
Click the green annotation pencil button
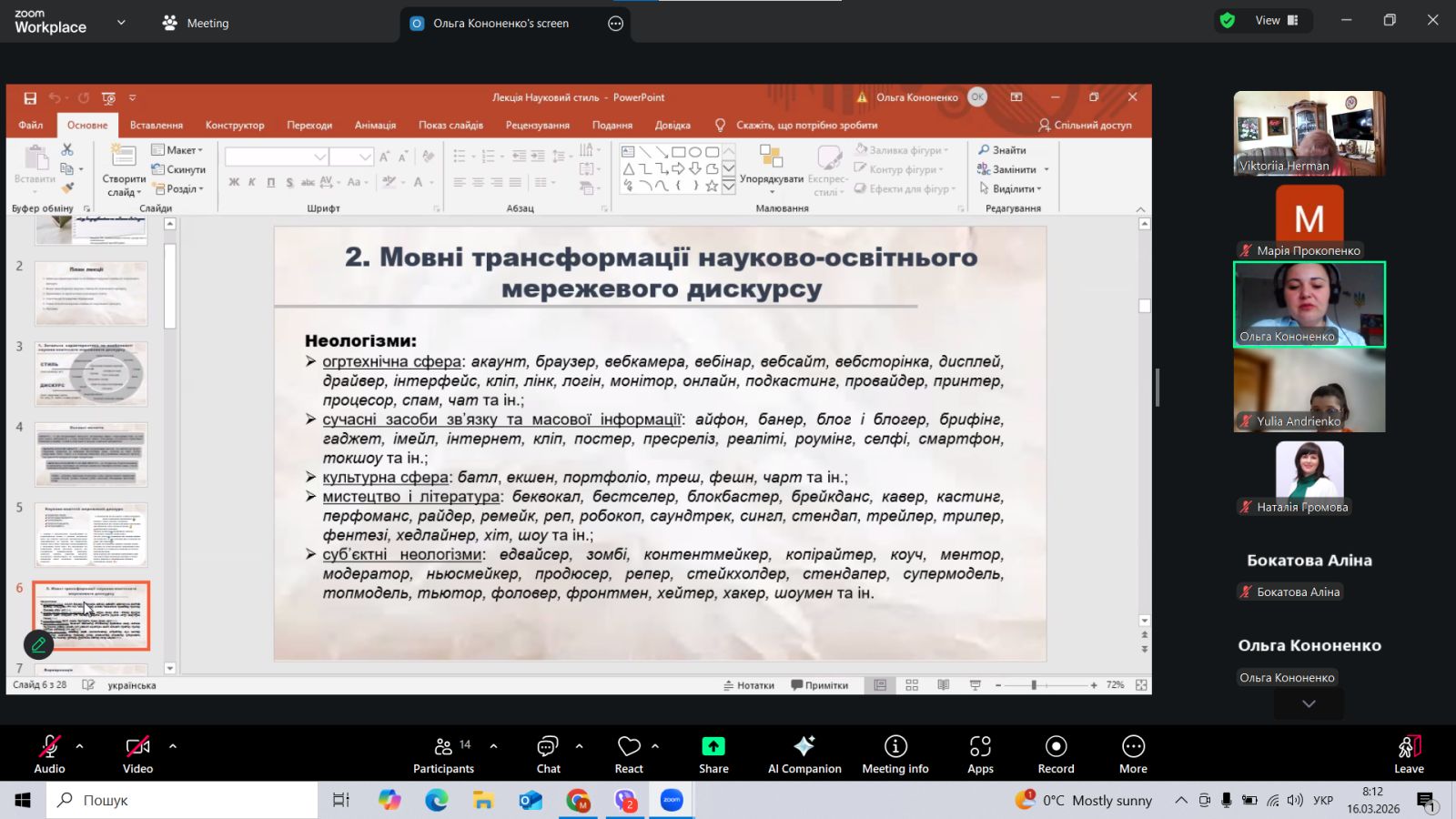[38, 644]
